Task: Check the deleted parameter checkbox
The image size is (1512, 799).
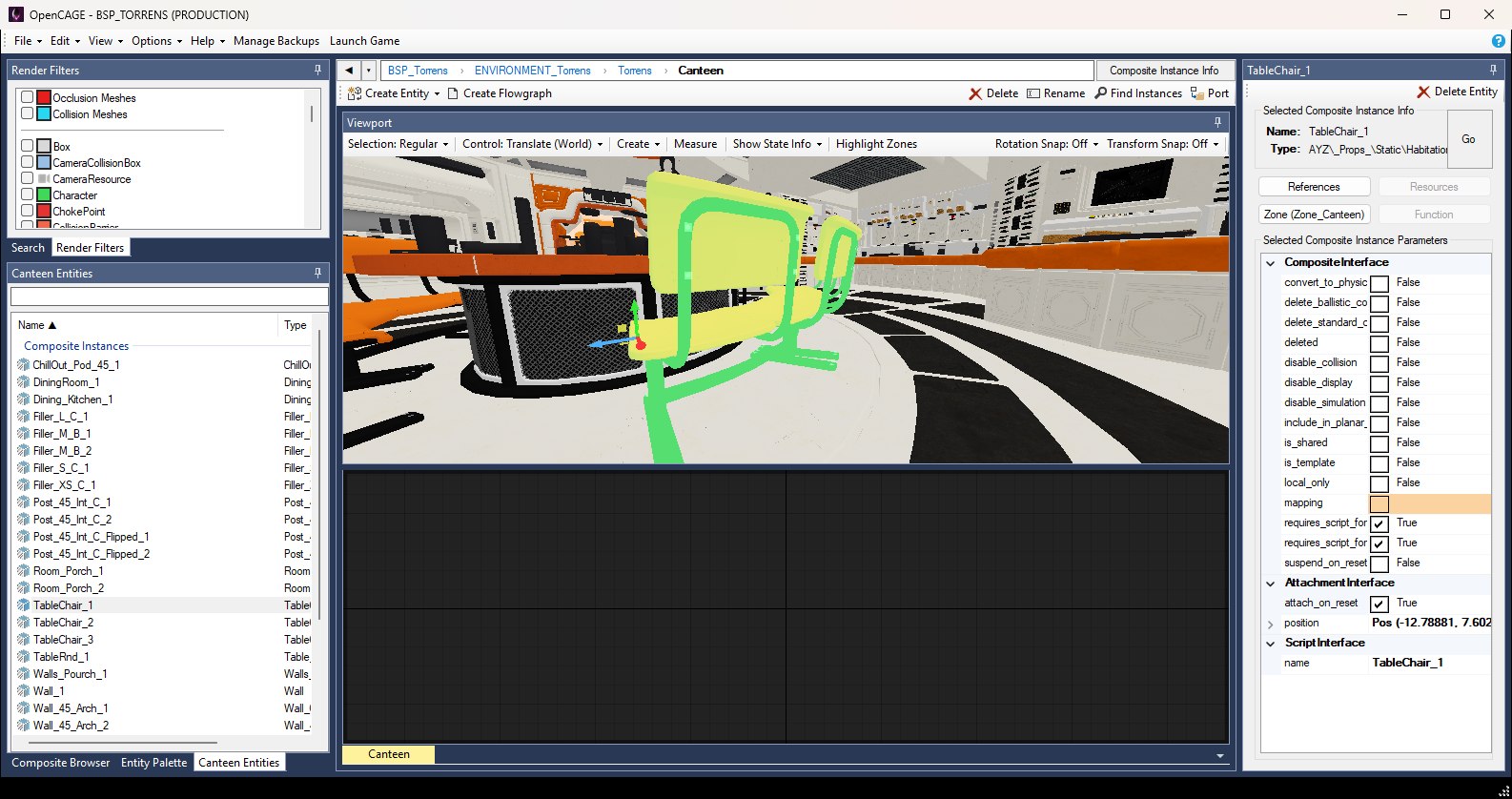Action: (x=1379, y=343)
